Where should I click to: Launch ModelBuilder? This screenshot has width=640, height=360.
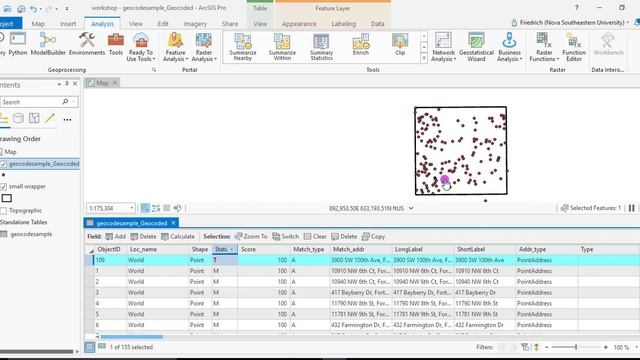click(48, 44)
